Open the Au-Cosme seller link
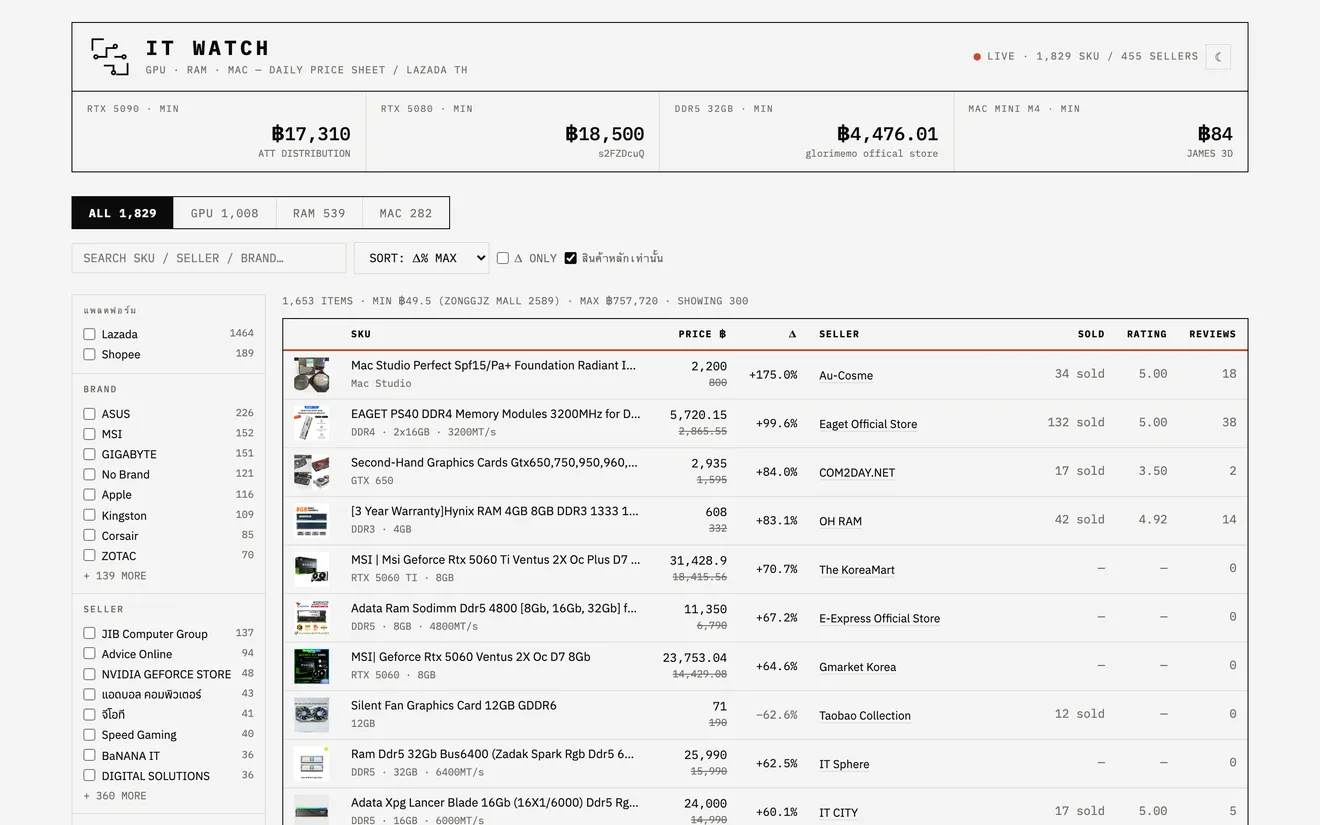Viewport: 1320px width, 825px height. click(x=846, y=376)
